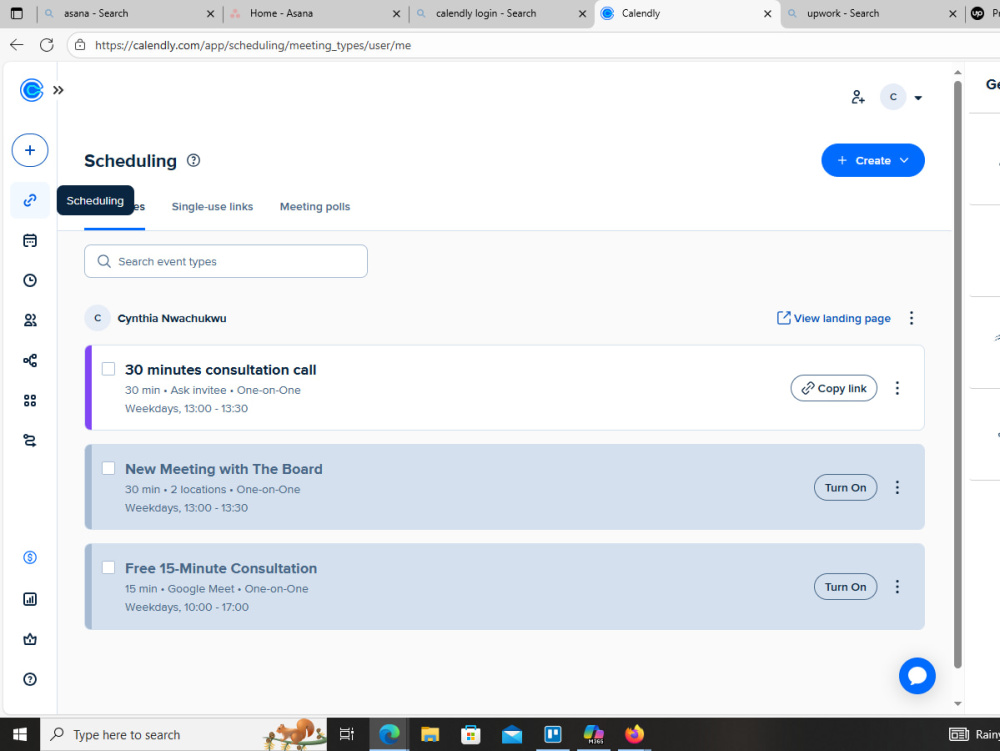Click the browser address bar URL

coord(253,45)
